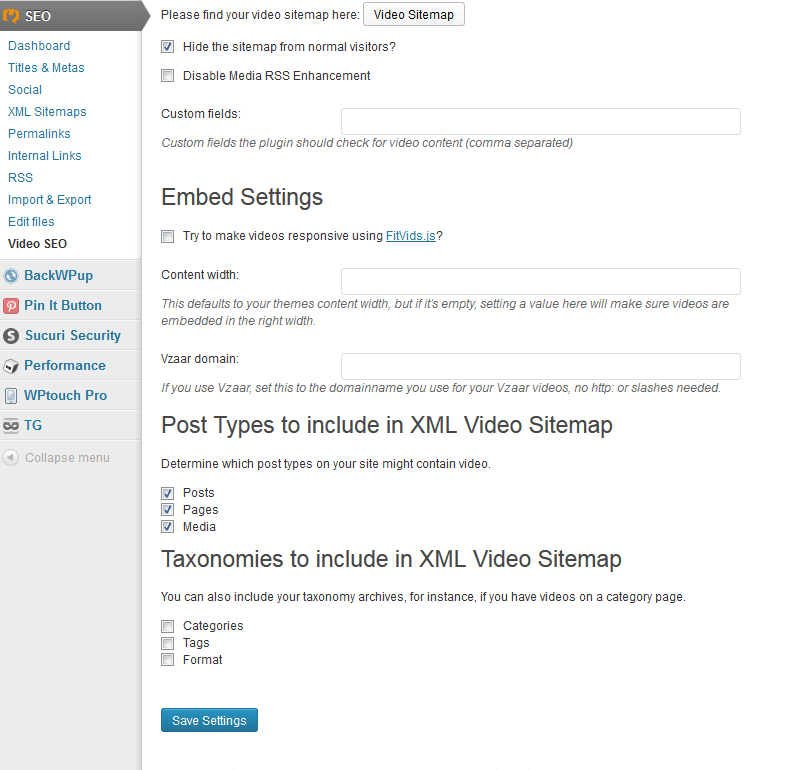
Task: Enable Disable Media RSS Enhancement checkbox
Action: point(167,76)
